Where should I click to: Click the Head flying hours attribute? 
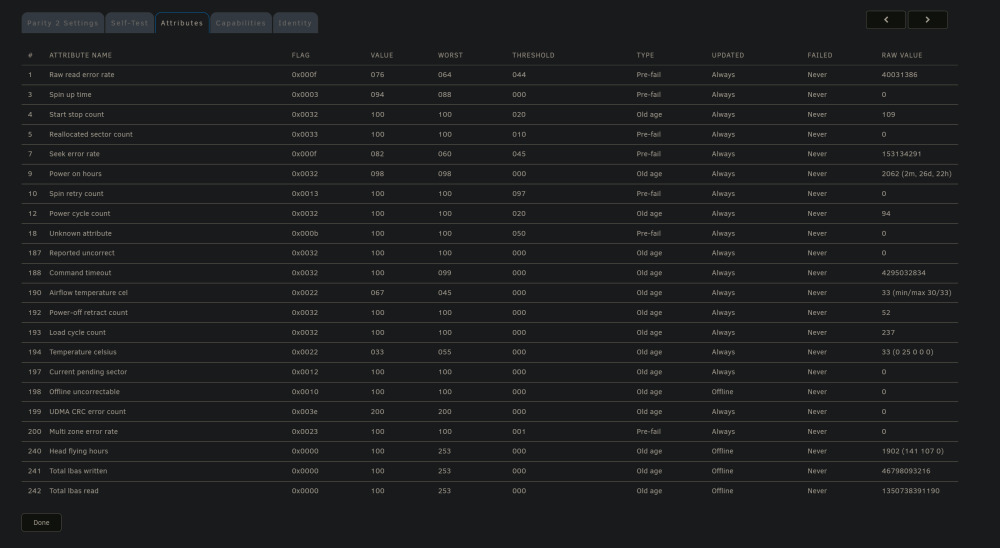pyautogui.click(x=78, y=451)
